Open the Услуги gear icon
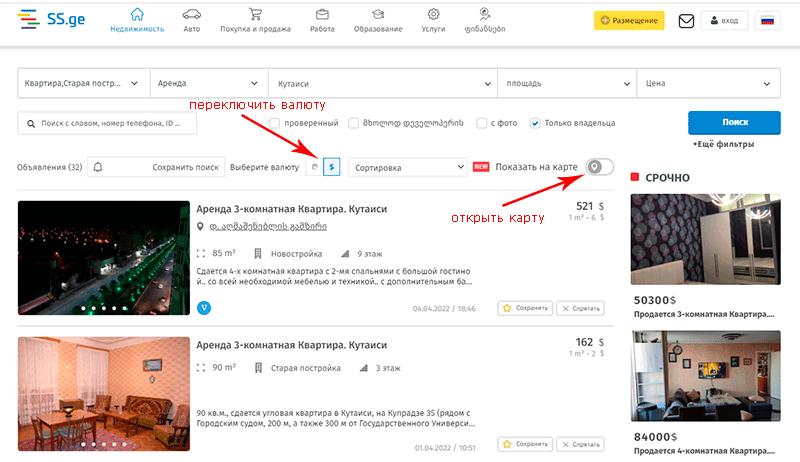The width and height of the screenshot is (800, 462). click(433, 14)
